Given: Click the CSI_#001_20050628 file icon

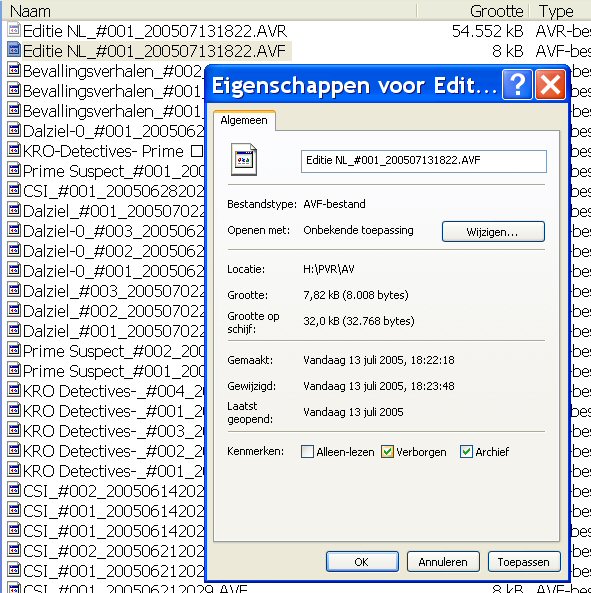Looking at the screenshot, I should click(14, 190).
